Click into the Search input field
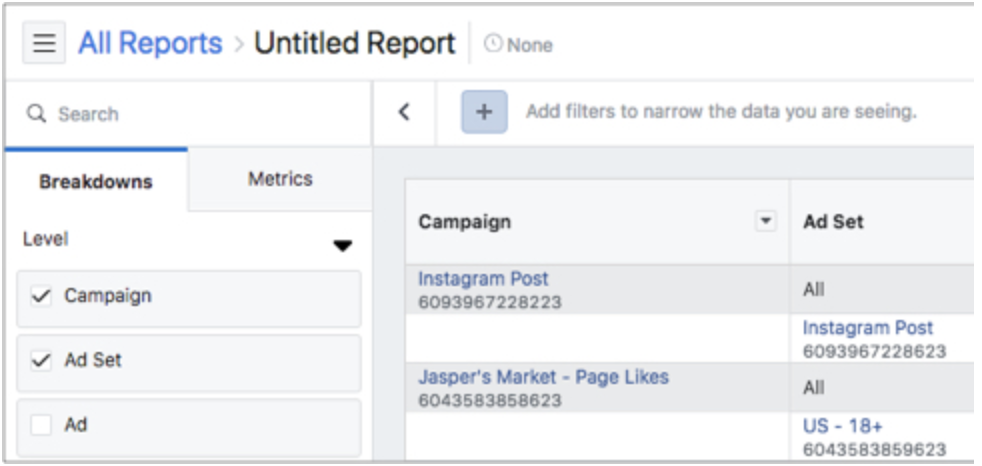Screen dimensions: 982x466 click(200, 114)
